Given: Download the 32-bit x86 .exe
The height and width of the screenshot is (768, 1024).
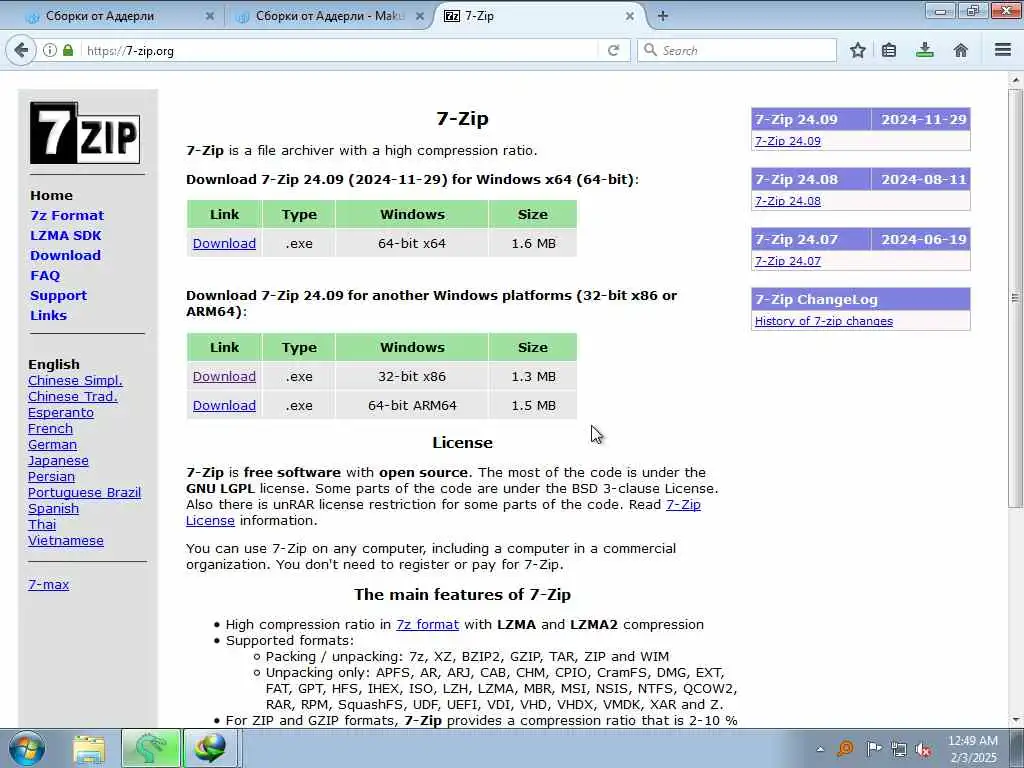Looking at the screenshot, I should pyautogui.click(x=224, y=377).
